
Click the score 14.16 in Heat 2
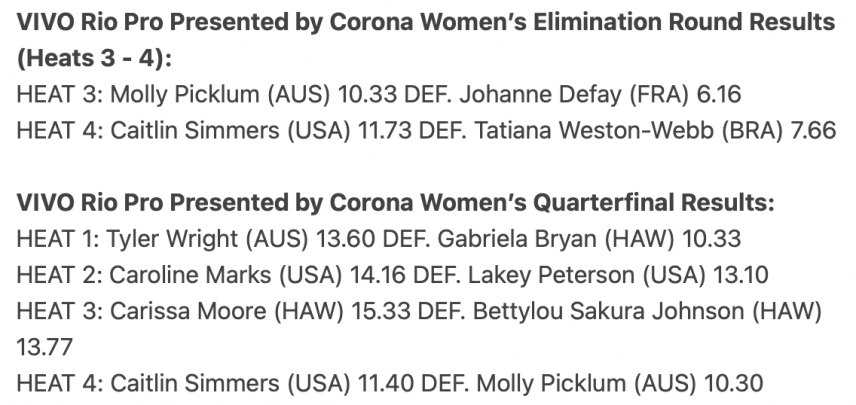(378, 275)
